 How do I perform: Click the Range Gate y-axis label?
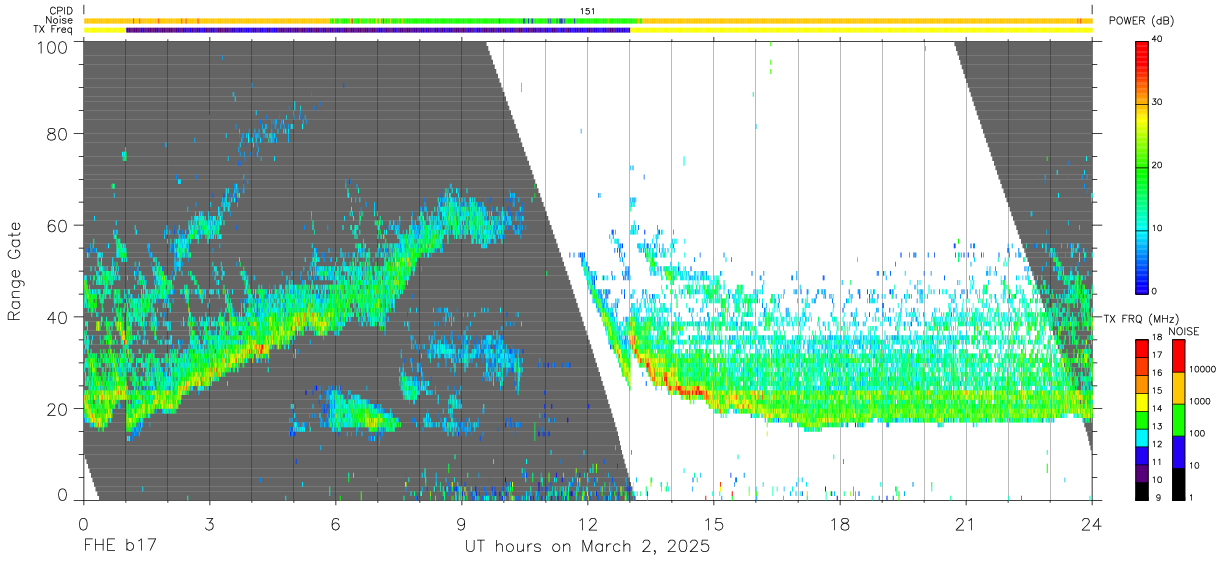pos(15,272)
